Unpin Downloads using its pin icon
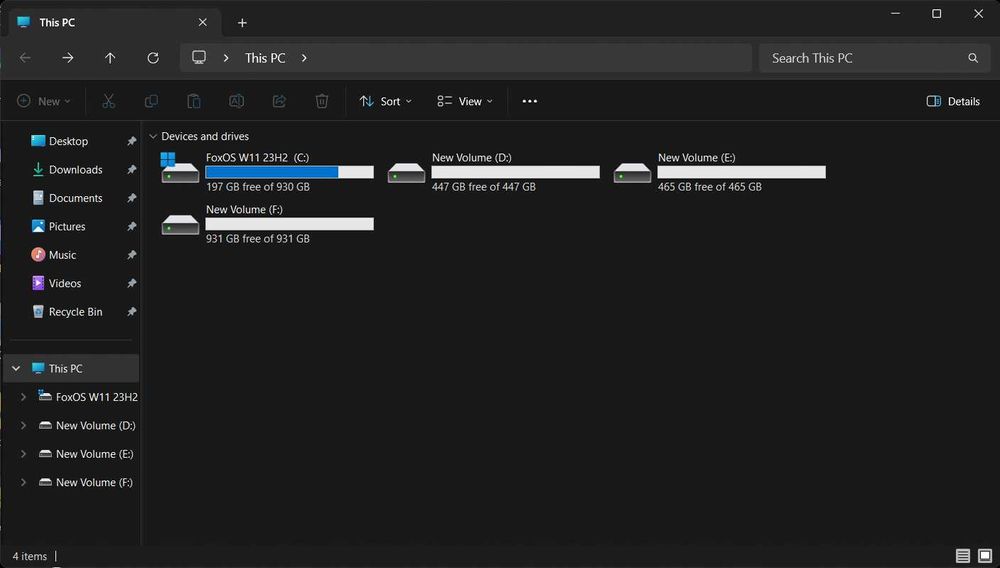 click(131, 170)
